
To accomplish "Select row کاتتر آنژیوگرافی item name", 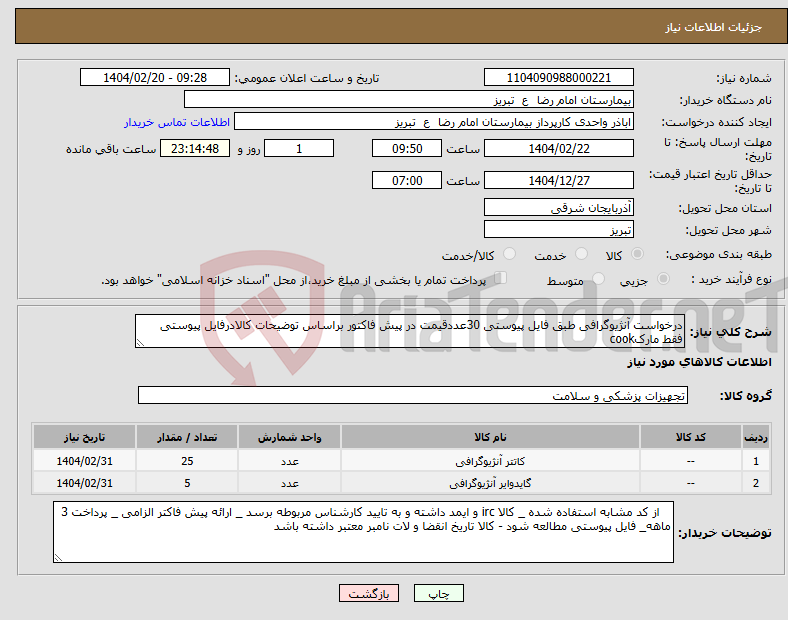I will pos(490,461).
